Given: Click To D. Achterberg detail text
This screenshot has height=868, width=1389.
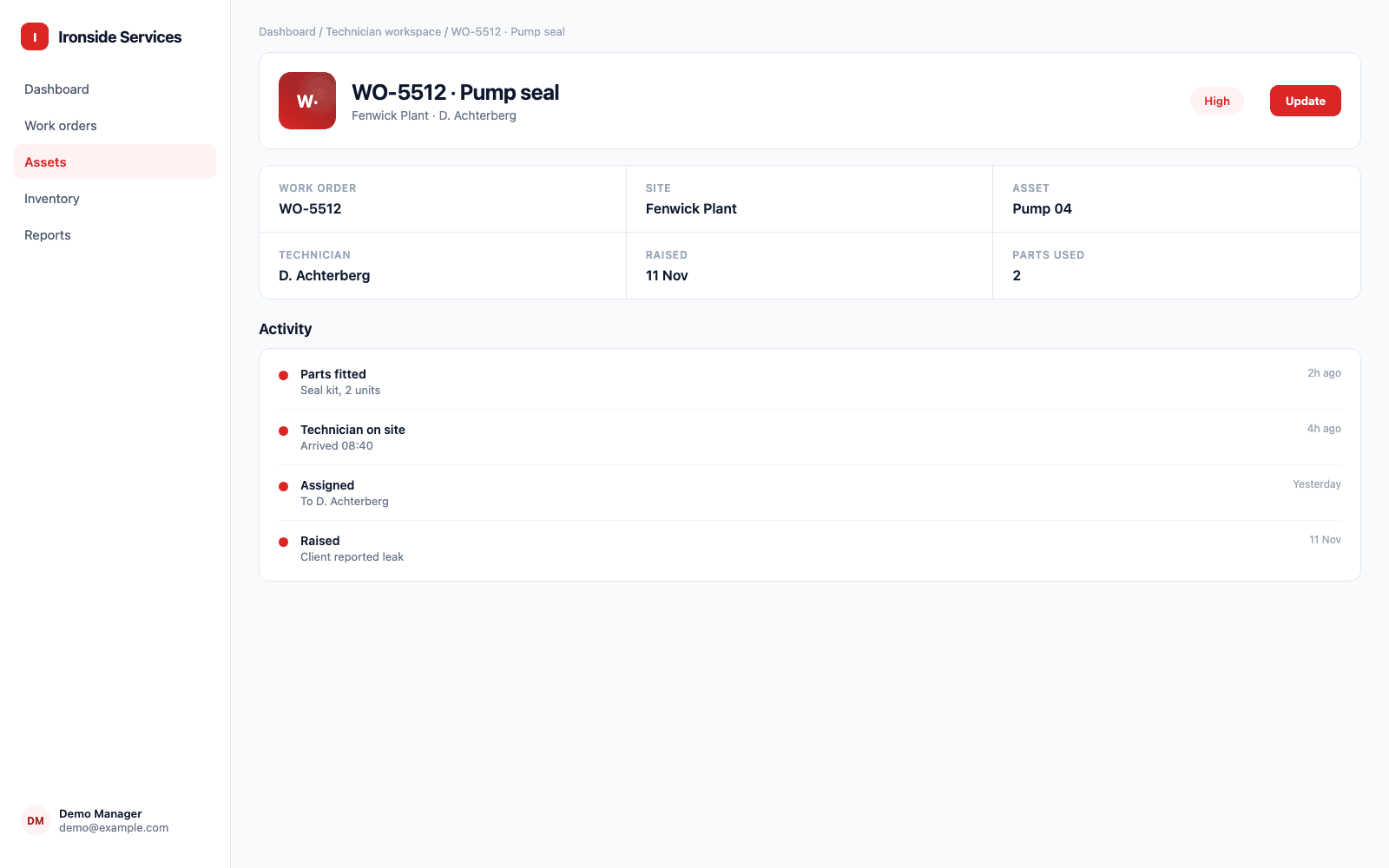Looking at the screenshot, I should coord(345,502).
